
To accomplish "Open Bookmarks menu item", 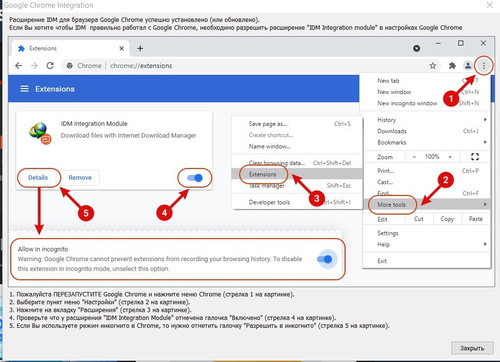I will pos(427,142).
